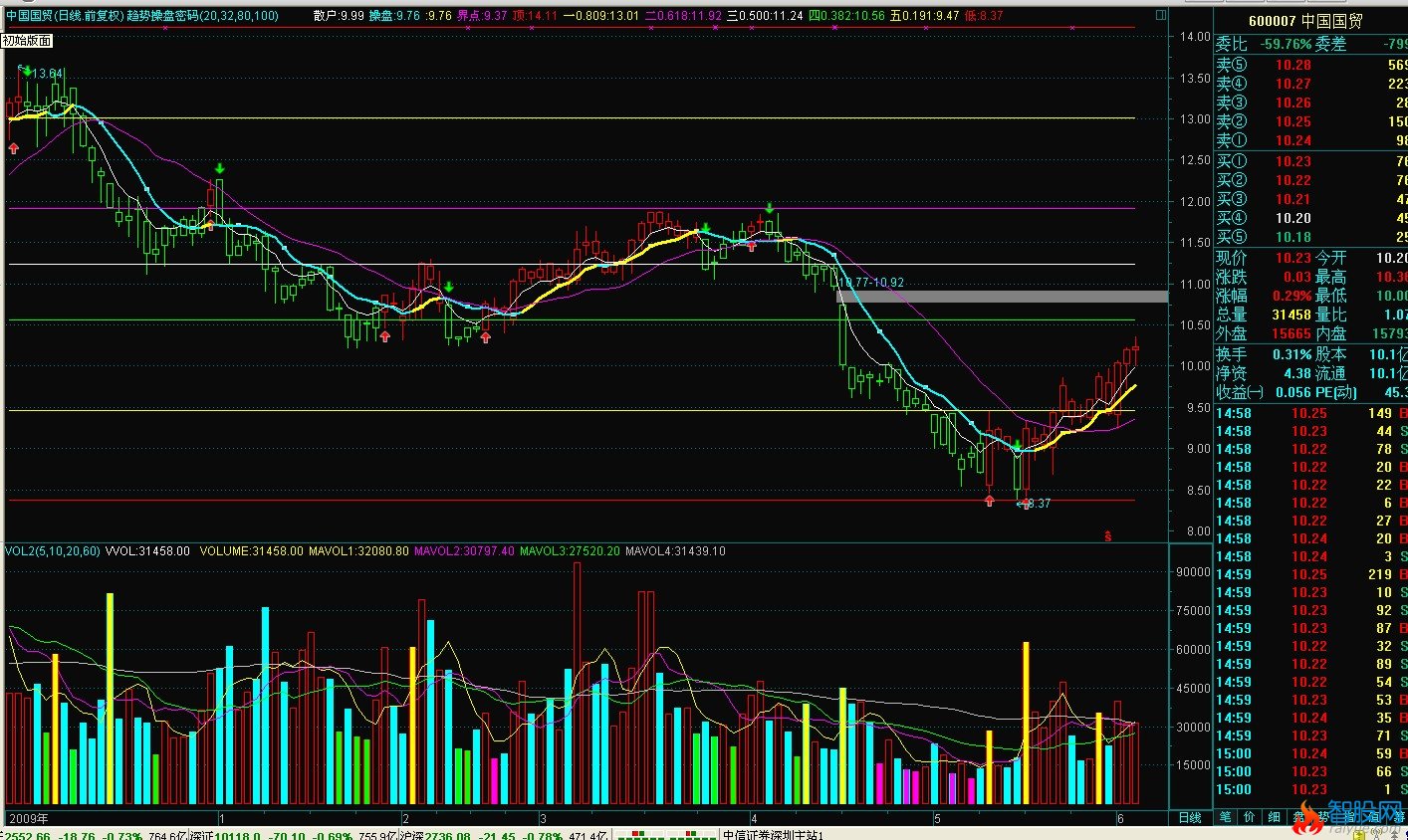
Task: Click the 顶:14.11 header value
Action: [x=535, y=16]
